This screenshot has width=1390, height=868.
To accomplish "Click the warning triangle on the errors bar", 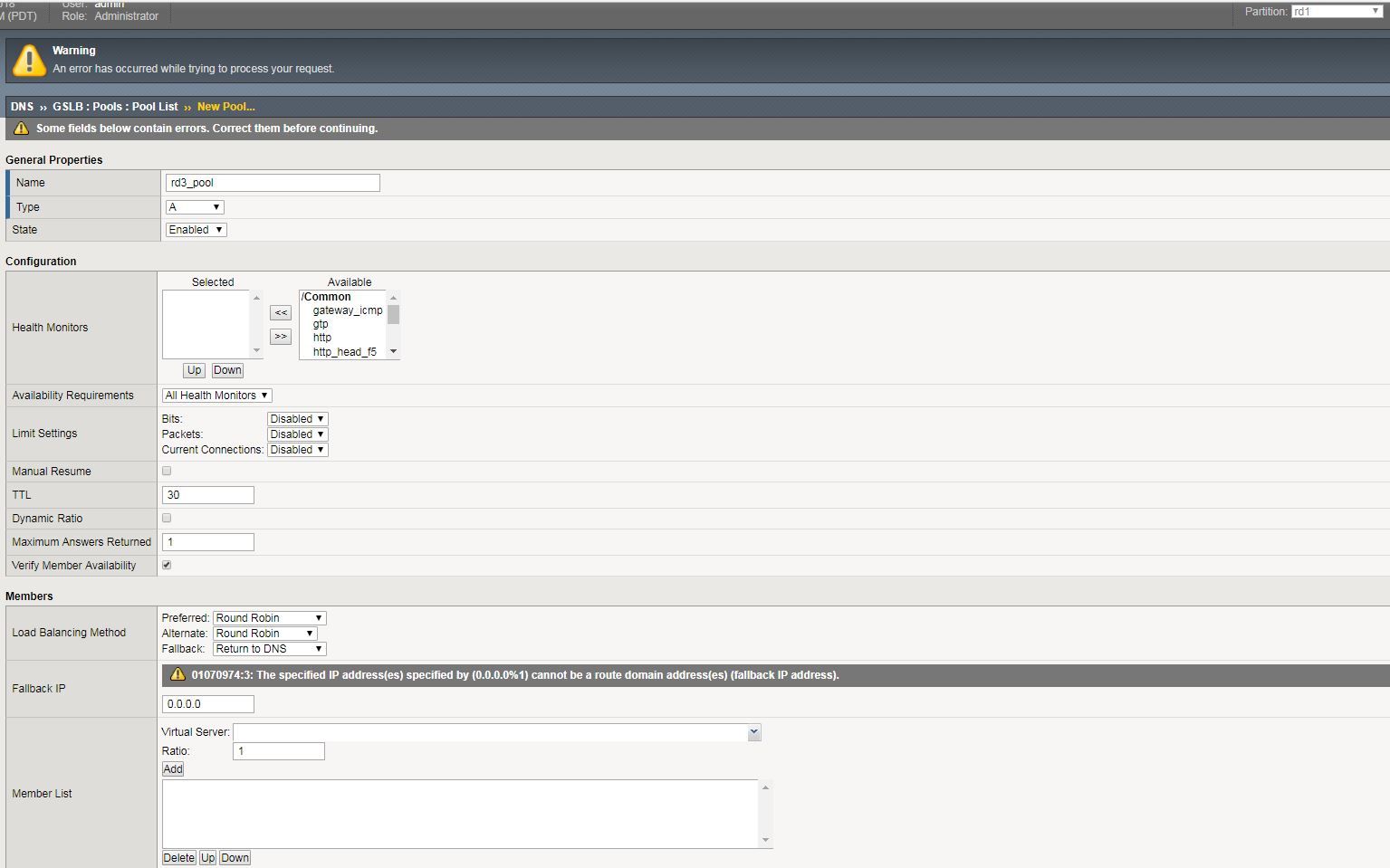I will pyautogui.click(x=20, y=128).
